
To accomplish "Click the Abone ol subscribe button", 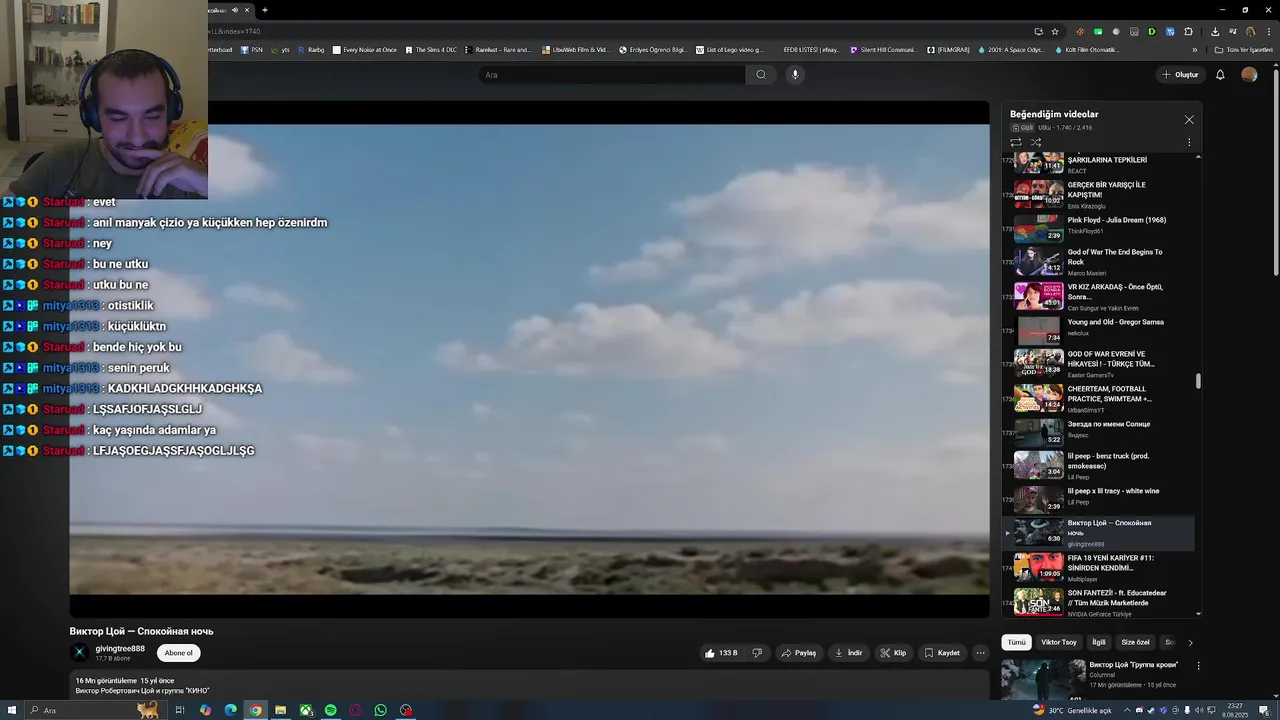I will [x=179, y=653].
